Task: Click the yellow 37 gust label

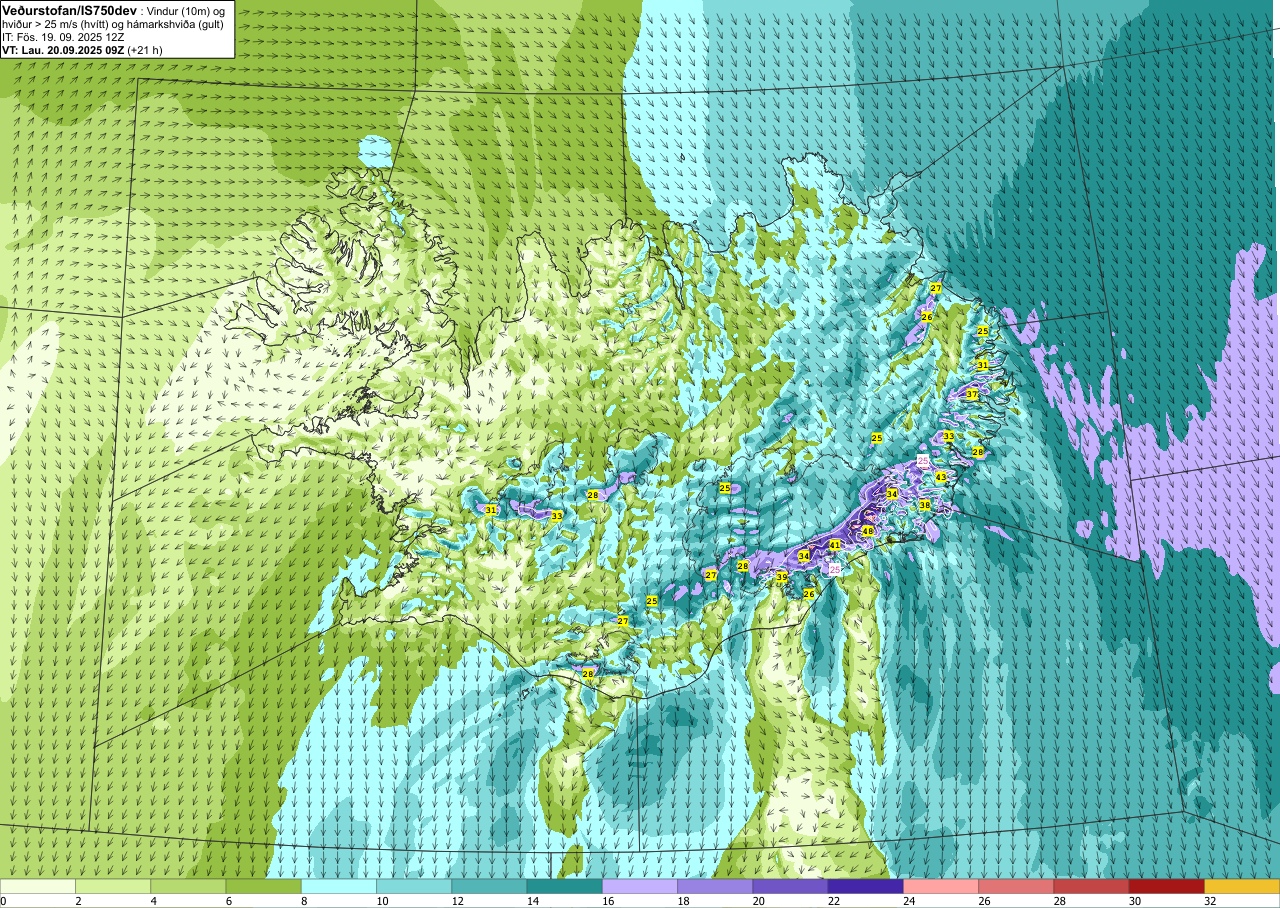Action: coord(972,395)
